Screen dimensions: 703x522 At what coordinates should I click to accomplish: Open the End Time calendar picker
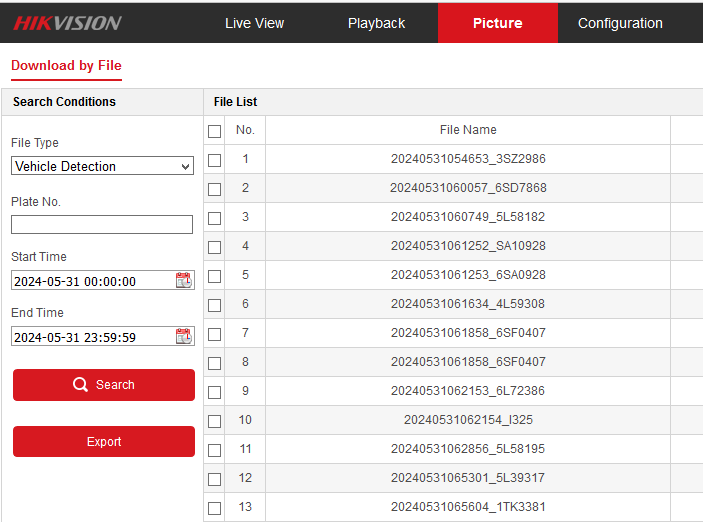coord(183,337)
